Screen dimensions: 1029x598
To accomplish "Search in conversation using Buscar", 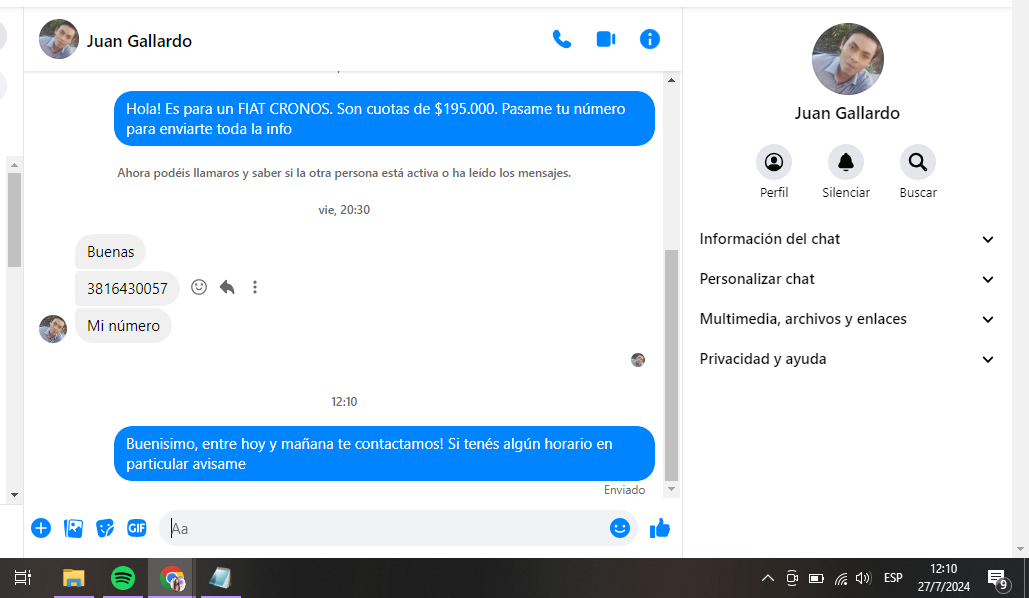I will (x=917, y=162).
